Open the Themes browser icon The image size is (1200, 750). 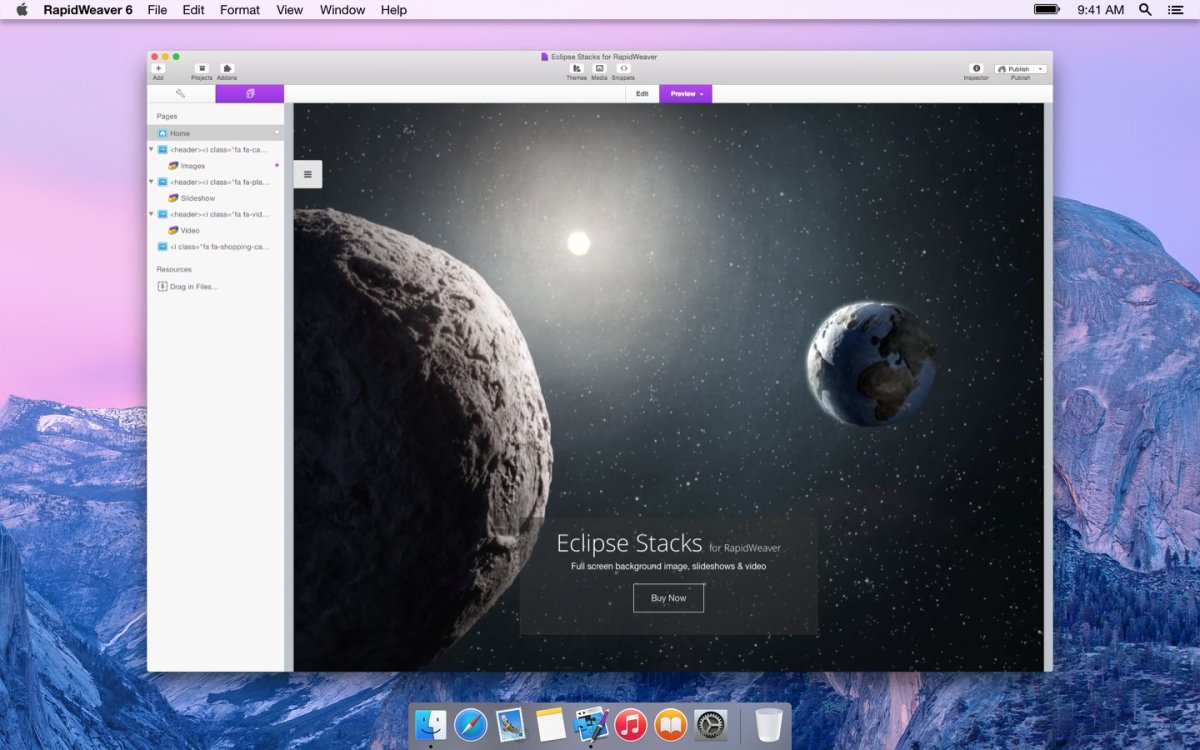pyautogui.click(x=577, y=69)
